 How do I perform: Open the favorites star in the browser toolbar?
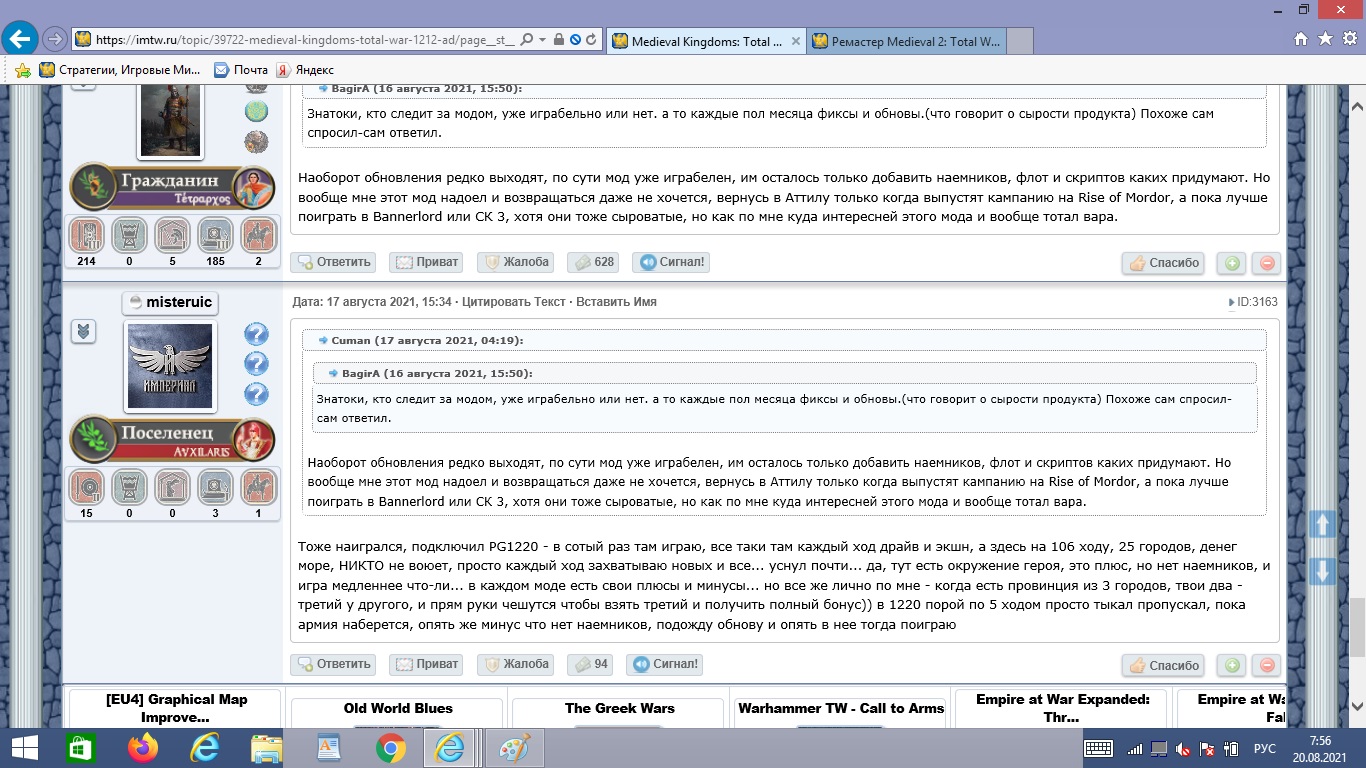pyautogui.click(x=1325, y=39)
